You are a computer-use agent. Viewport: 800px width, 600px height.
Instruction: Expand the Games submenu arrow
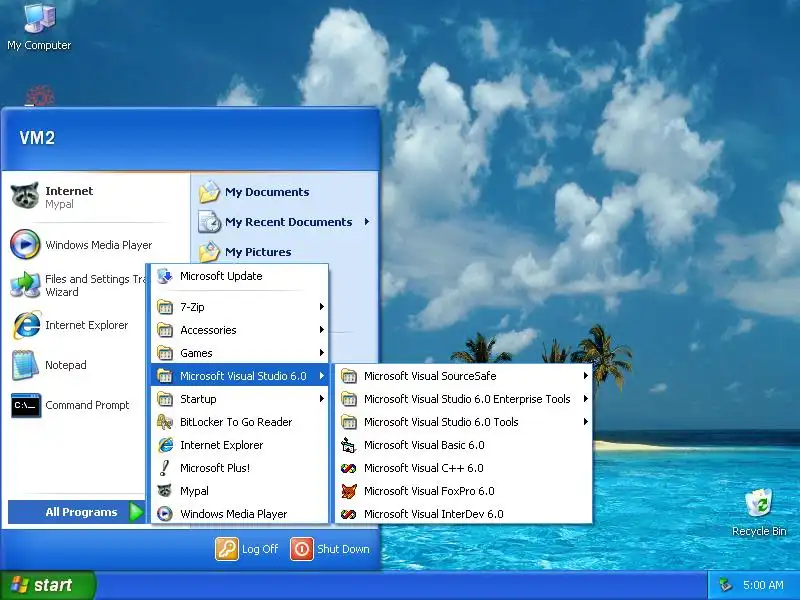(x=321, y=353)
